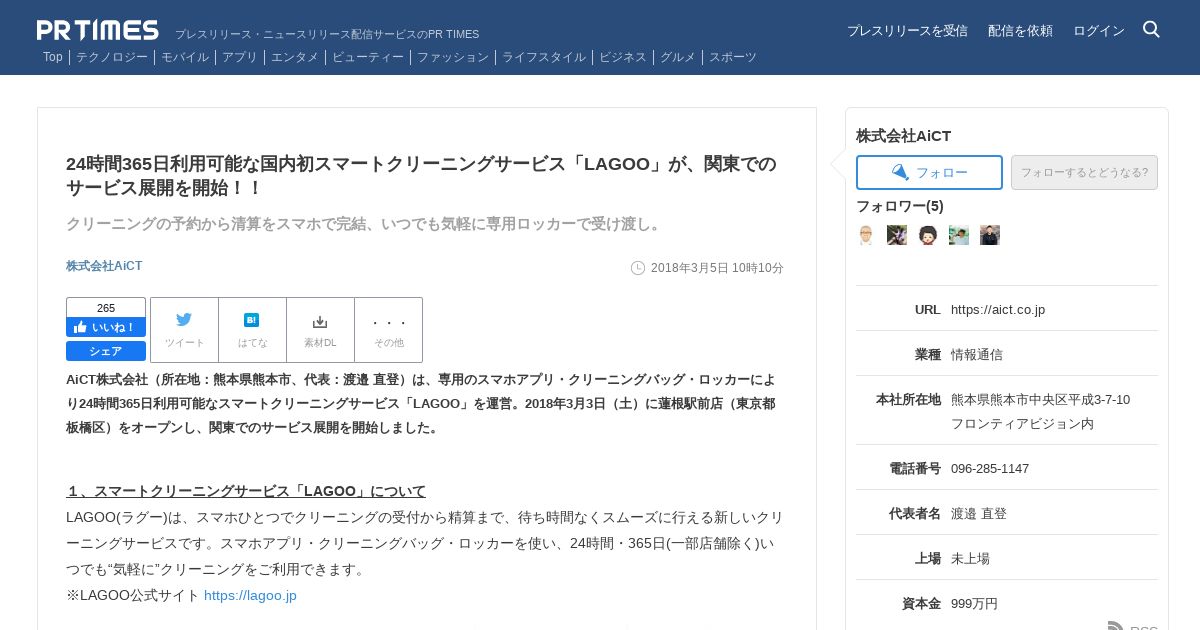The height and width of the screenshot is (630, 1200).
Task: Click フォローするとどうなる? button
Action: [x=1084, y=172]
